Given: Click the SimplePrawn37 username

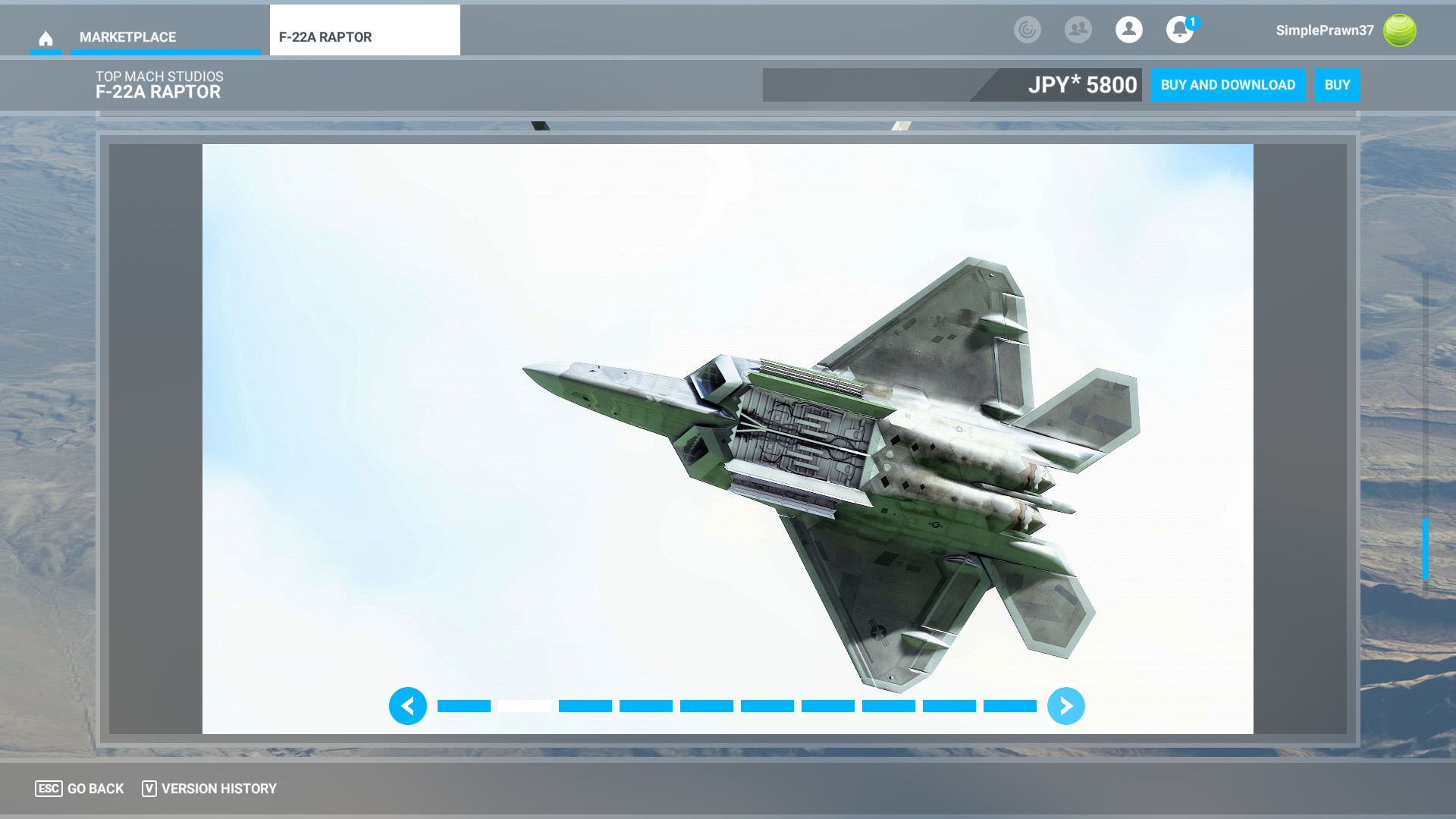Looking at the screenshot, I should pyautogui.click(x=1324, y=30).
